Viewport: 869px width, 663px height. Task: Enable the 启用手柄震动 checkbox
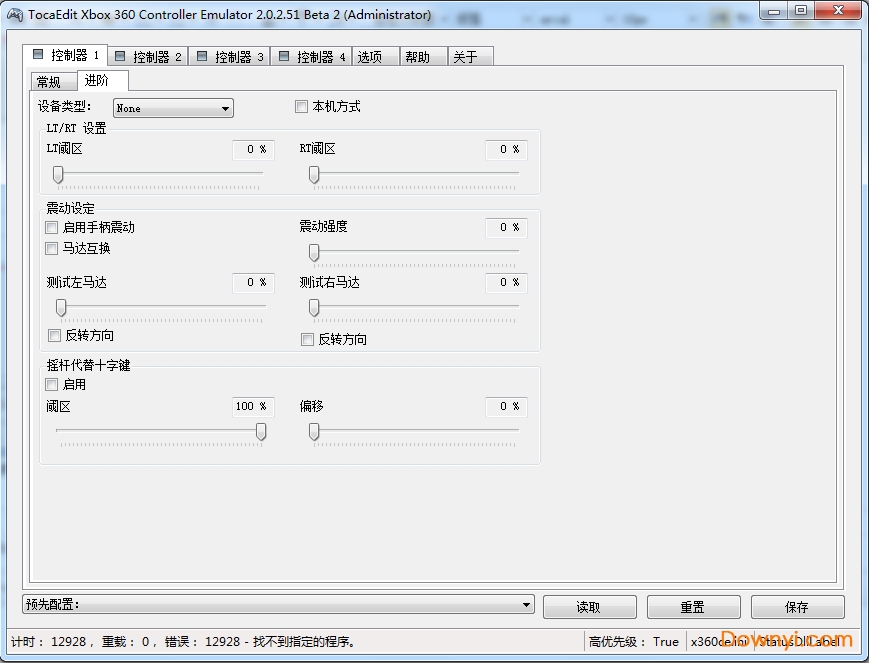[x=51, y=227]
